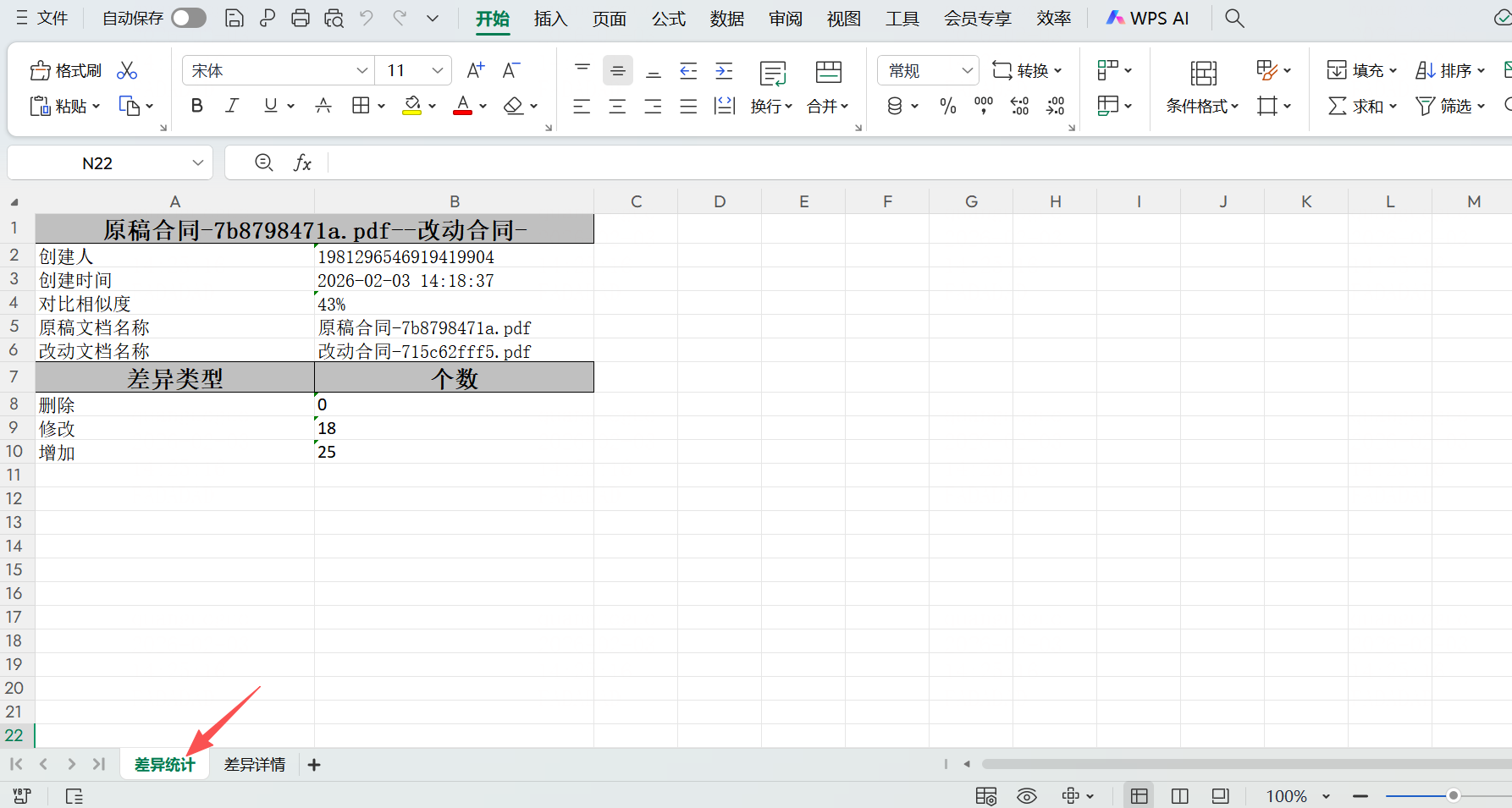This screenshot has height=808, width=1512.
Task: Click the Save icon in the quick toolbar
Action: 235,19
